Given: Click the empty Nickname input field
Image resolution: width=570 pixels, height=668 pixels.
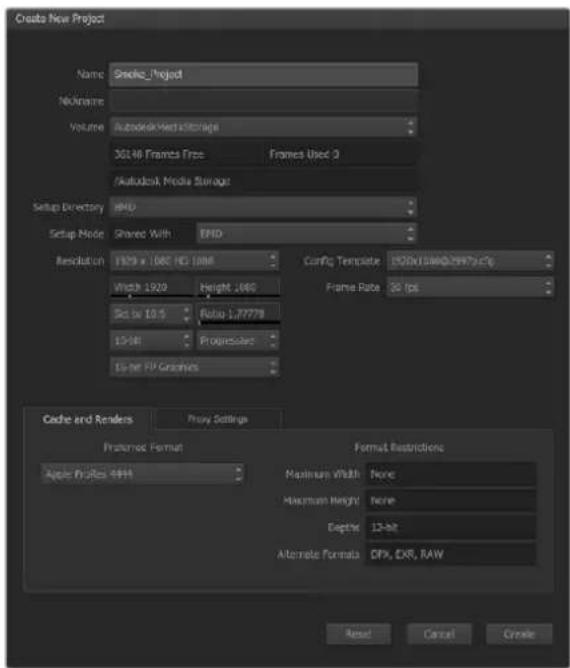Looking at the screenshot, I should 263,101.
